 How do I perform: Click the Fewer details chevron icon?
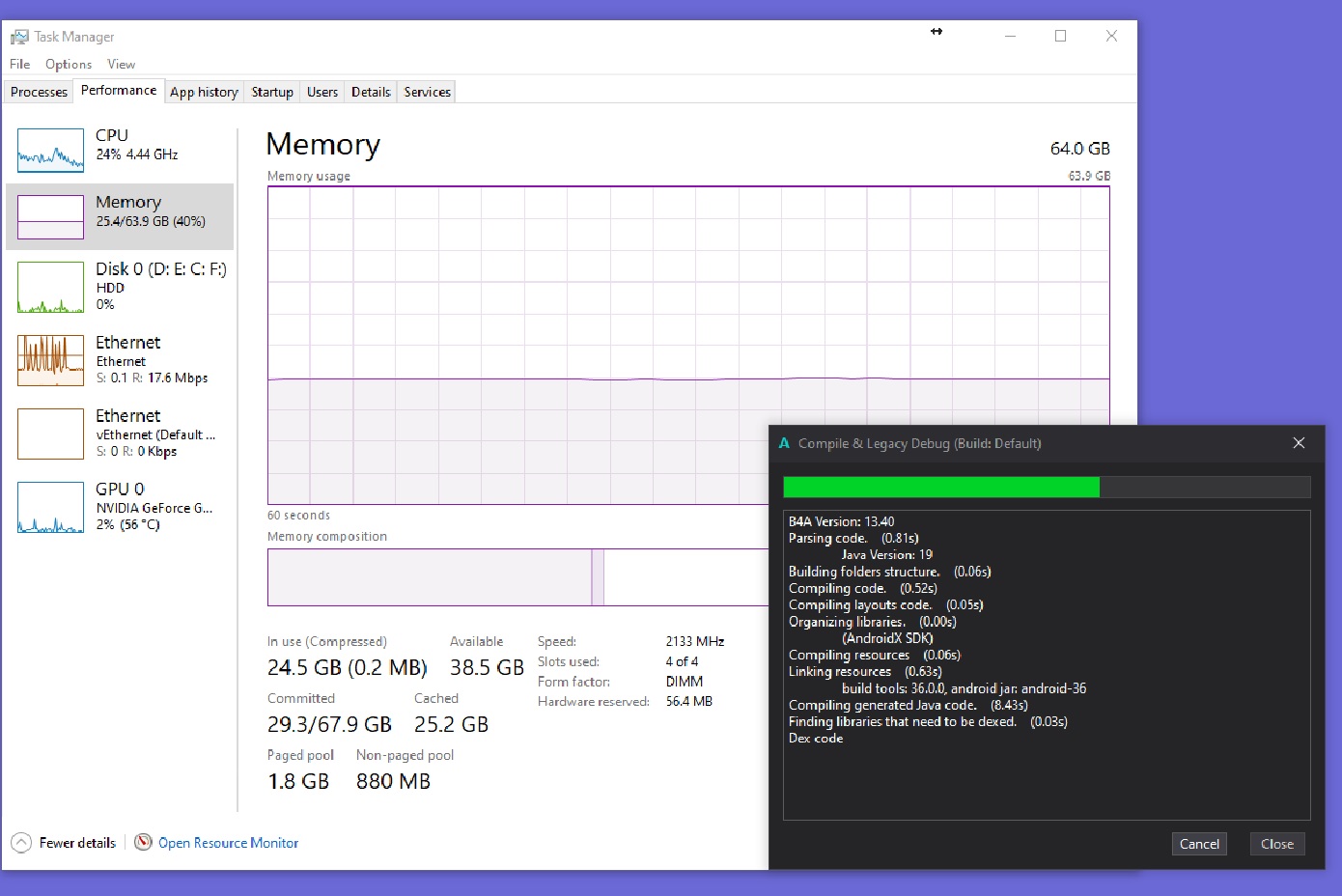point(21,843)
